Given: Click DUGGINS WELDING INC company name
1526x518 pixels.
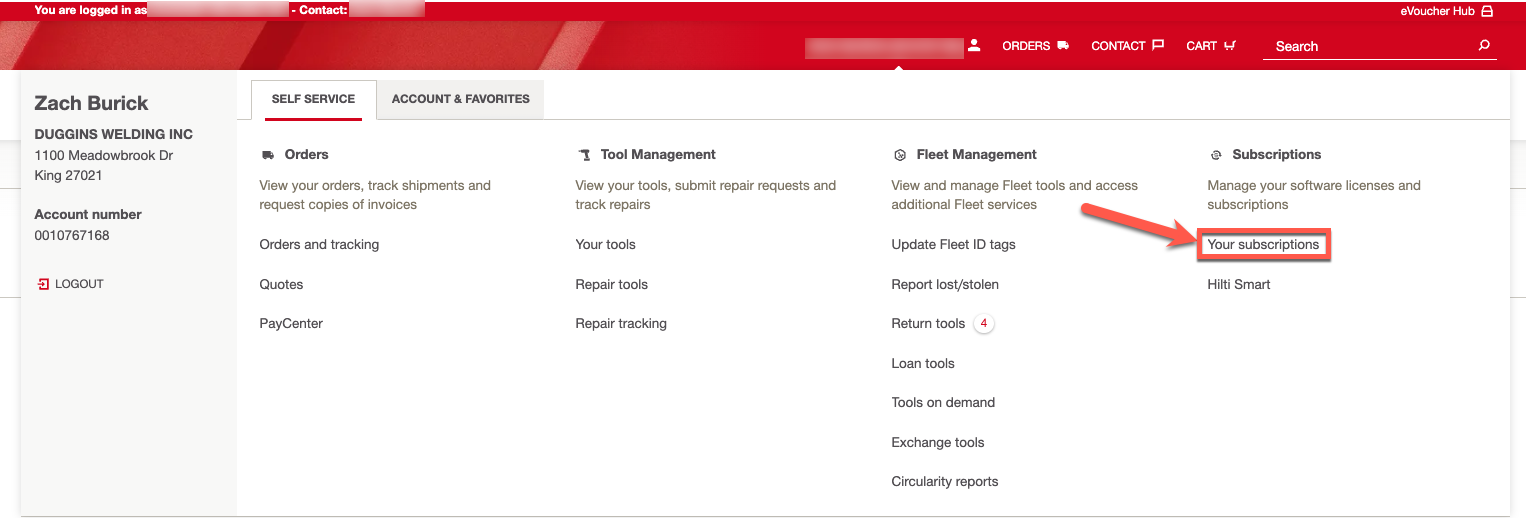Looking at the screenshot, I should pyautogui.click(x=114, y=134).
